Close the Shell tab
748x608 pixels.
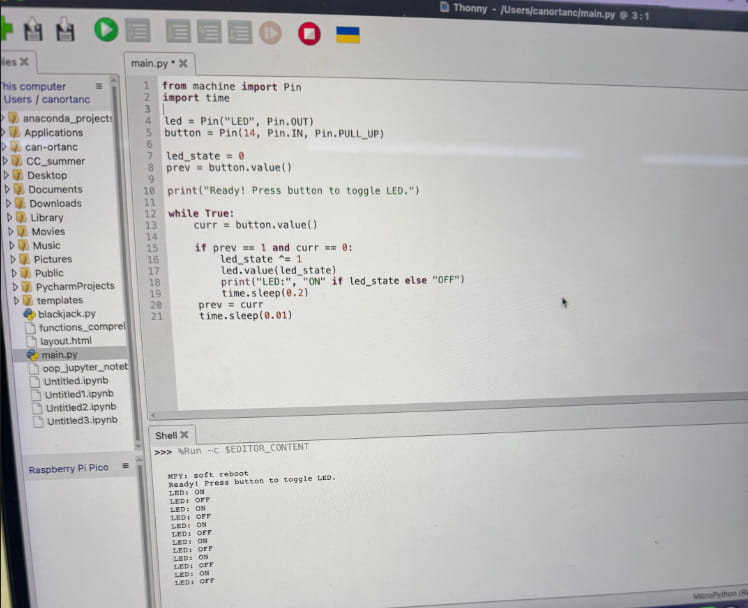tap(185, 434)
